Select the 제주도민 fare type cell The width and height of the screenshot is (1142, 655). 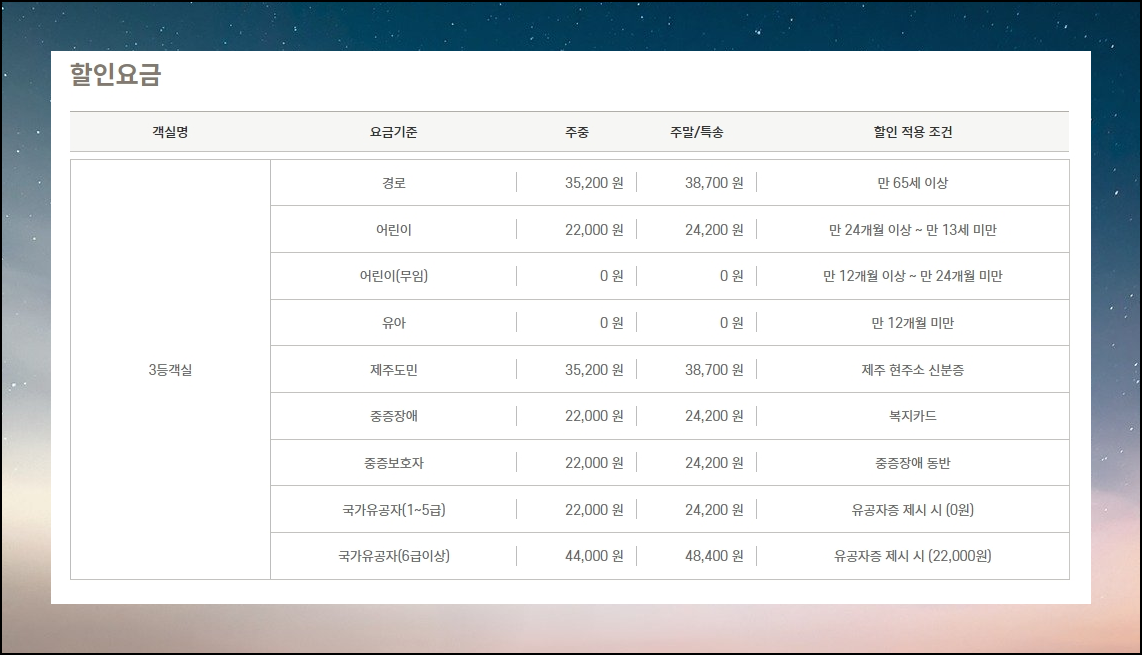[393, 369]
